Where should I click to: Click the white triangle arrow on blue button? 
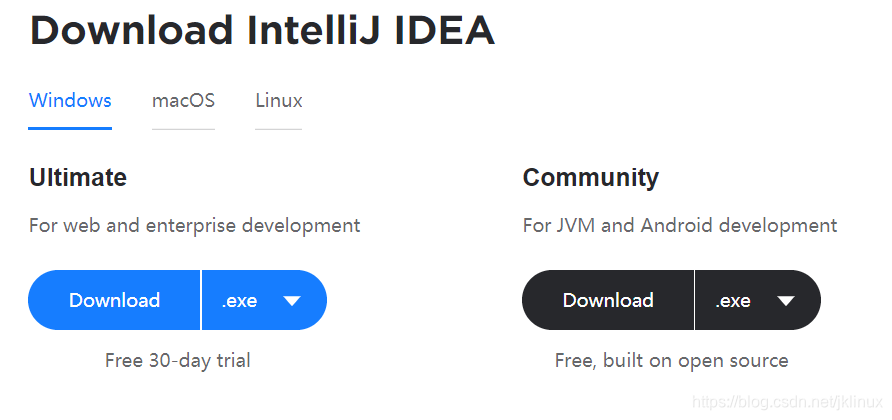[292, 300]
